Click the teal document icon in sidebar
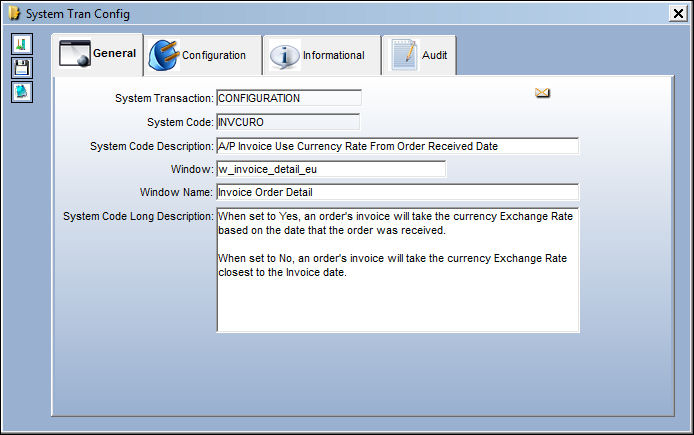694x435 pixels. [x=22, y=92]
